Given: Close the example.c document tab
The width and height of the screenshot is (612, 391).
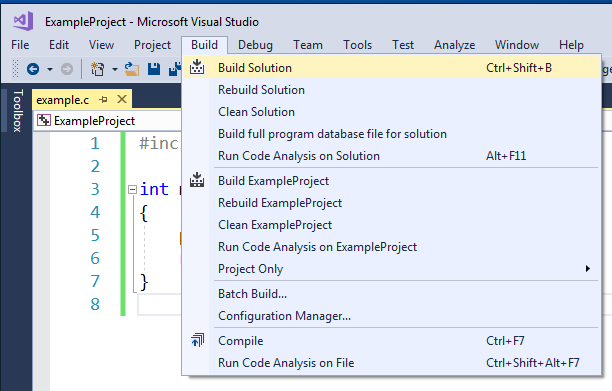Looking at the screenshot, I should (122, 99).
